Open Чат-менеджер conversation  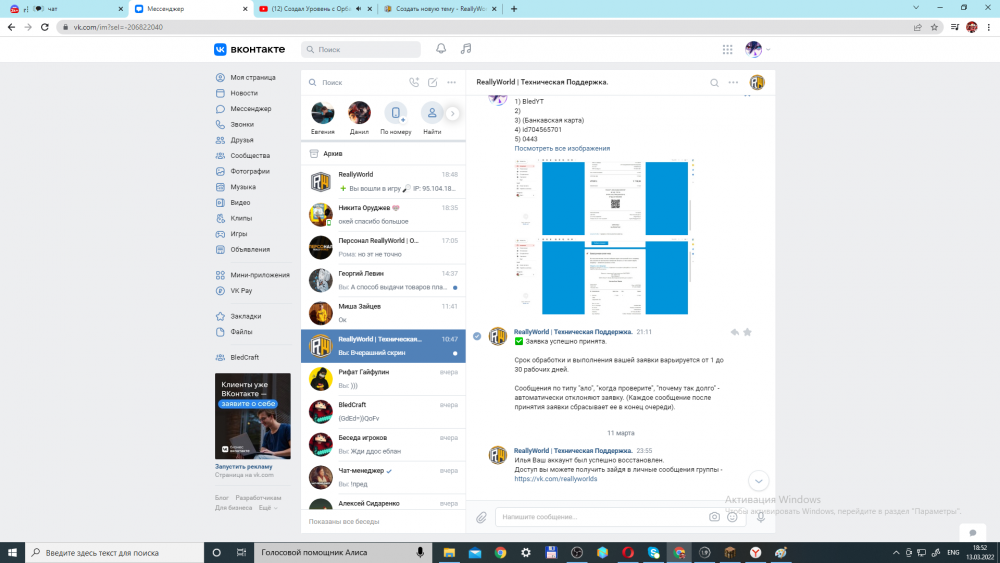pos(383,478)
